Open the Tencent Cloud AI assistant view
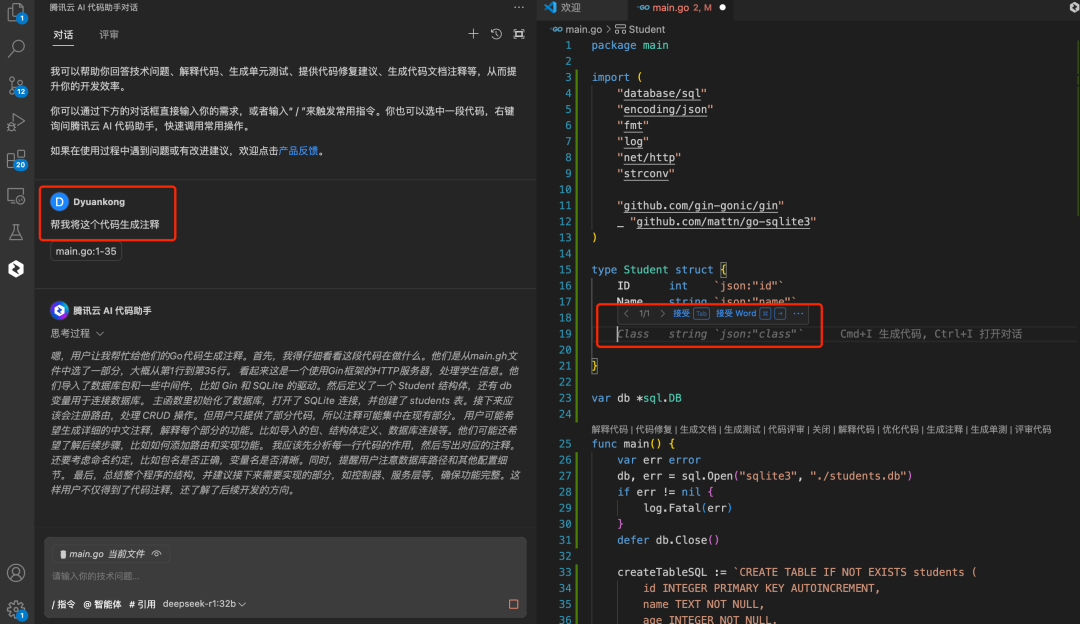 16,269
